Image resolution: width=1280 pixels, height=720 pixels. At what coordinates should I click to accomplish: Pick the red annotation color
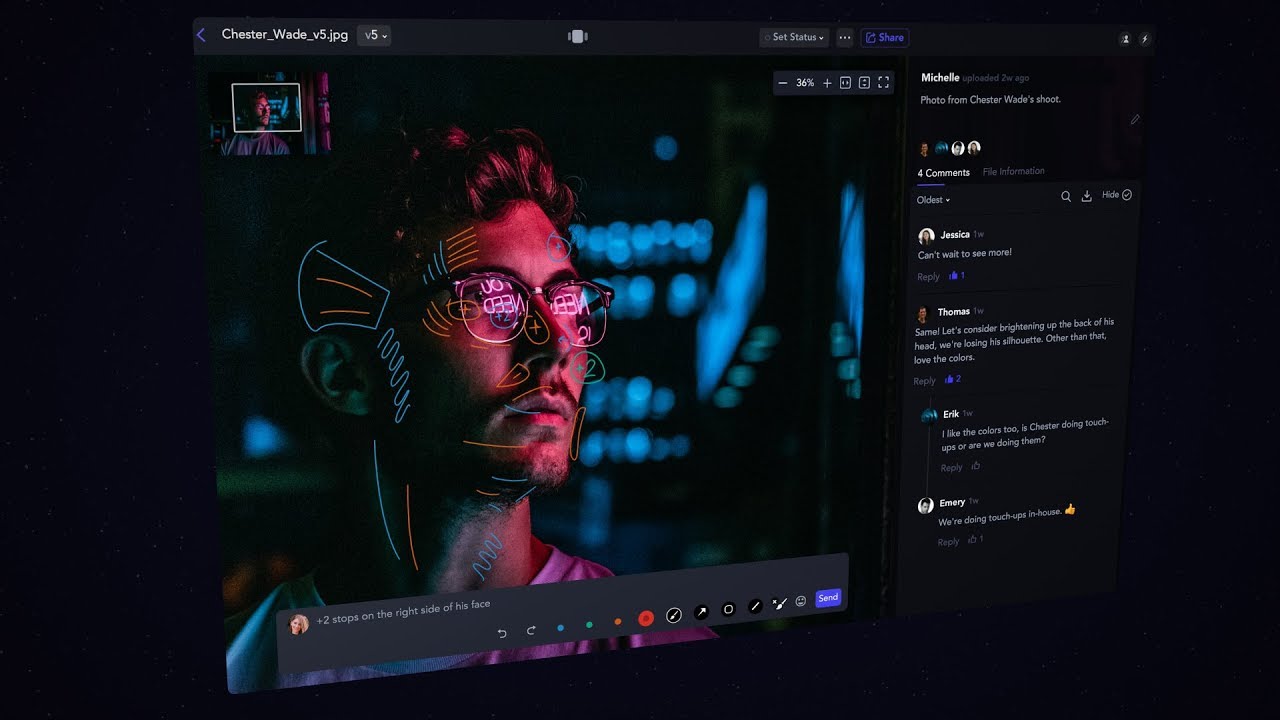pyautogui.click(x=646, y=619)
